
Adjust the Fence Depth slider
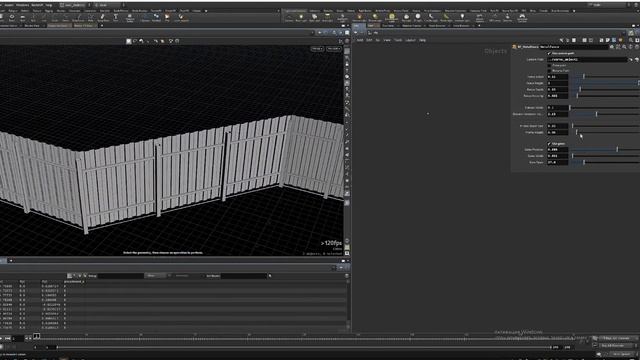pos(604,89)
